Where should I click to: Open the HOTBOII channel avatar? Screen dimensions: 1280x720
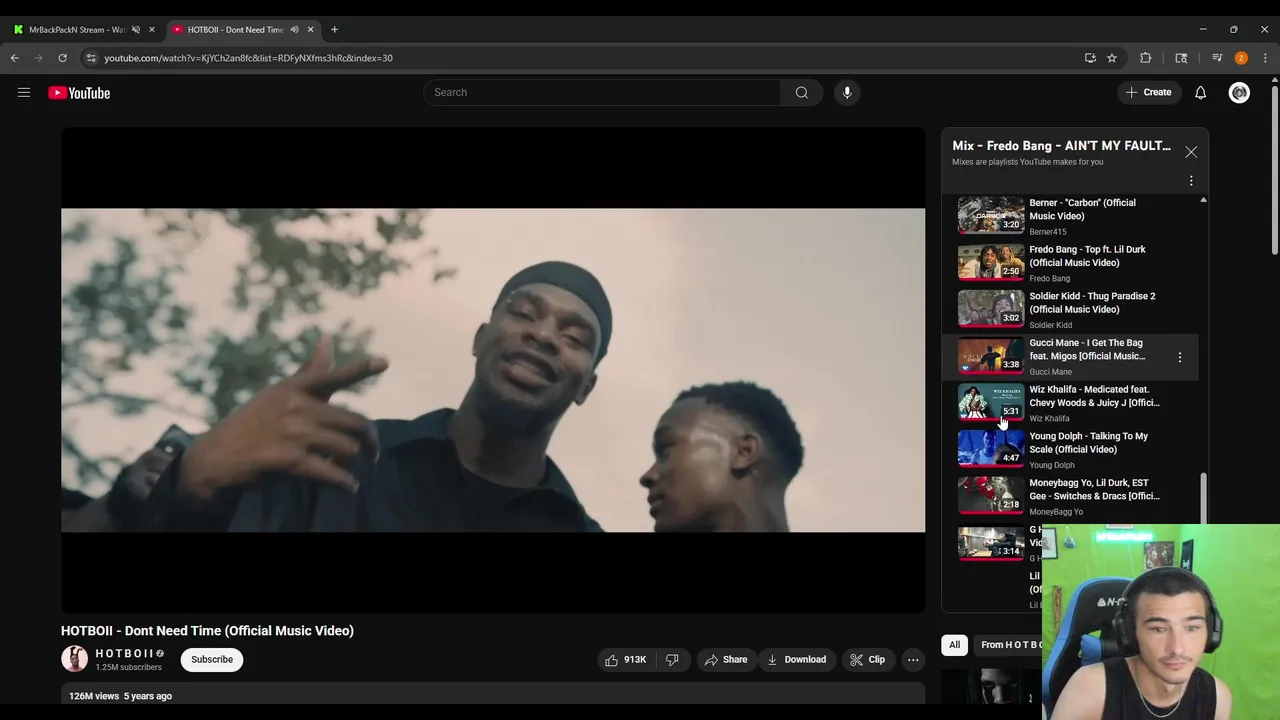tap(74, 659)
